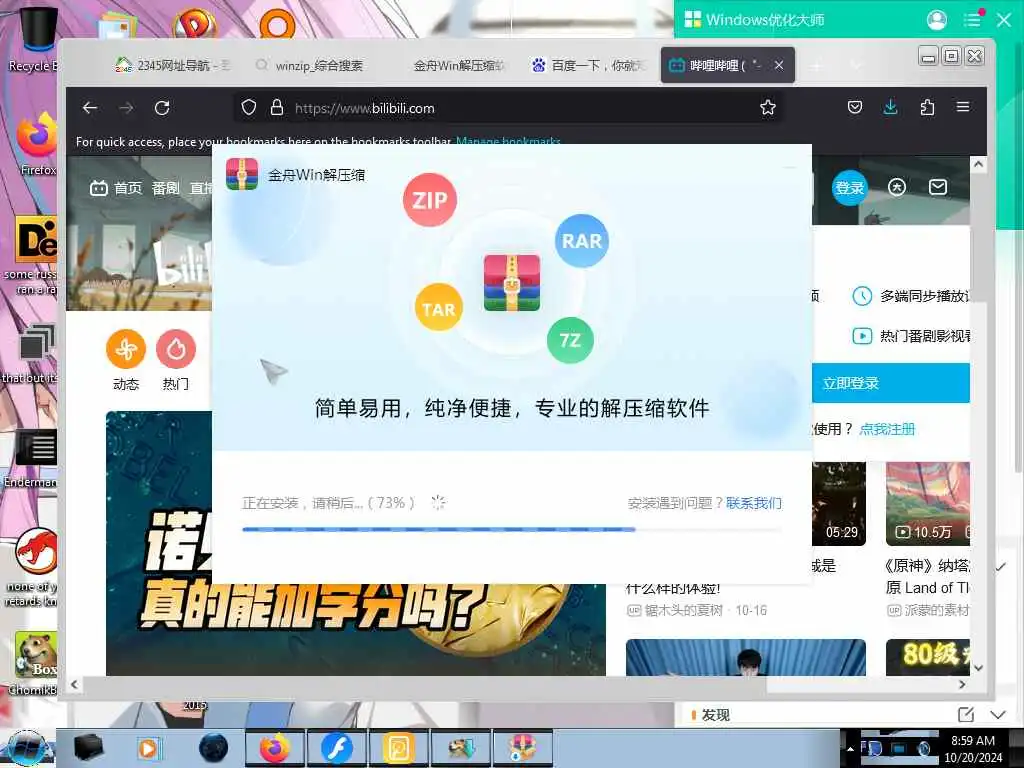Open the 动态 orange pinwheel icon

pos(125,349)
